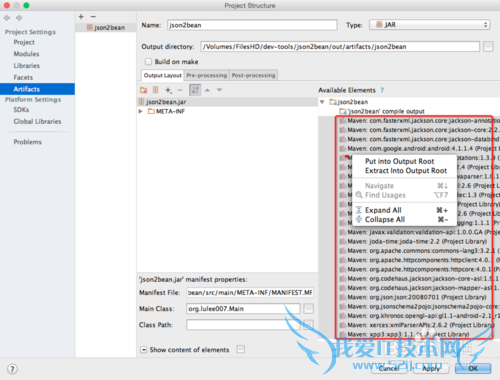Toggle Show content of elements checkbox
The width and height of the screenshot is (500, 380).
(x=144, y=350)
